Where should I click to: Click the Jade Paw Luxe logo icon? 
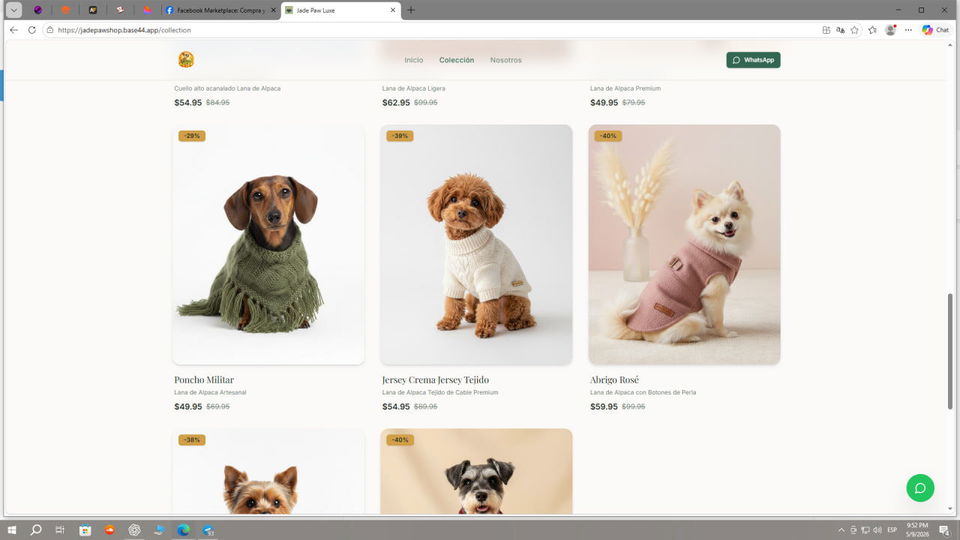coord(186,59)
